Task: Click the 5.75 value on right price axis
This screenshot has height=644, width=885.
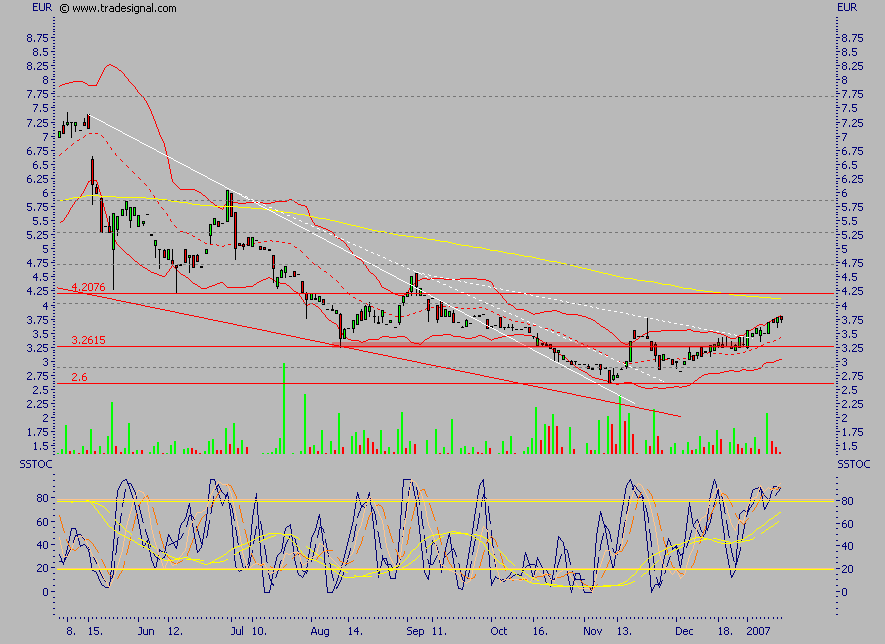Action: [852, 208]
